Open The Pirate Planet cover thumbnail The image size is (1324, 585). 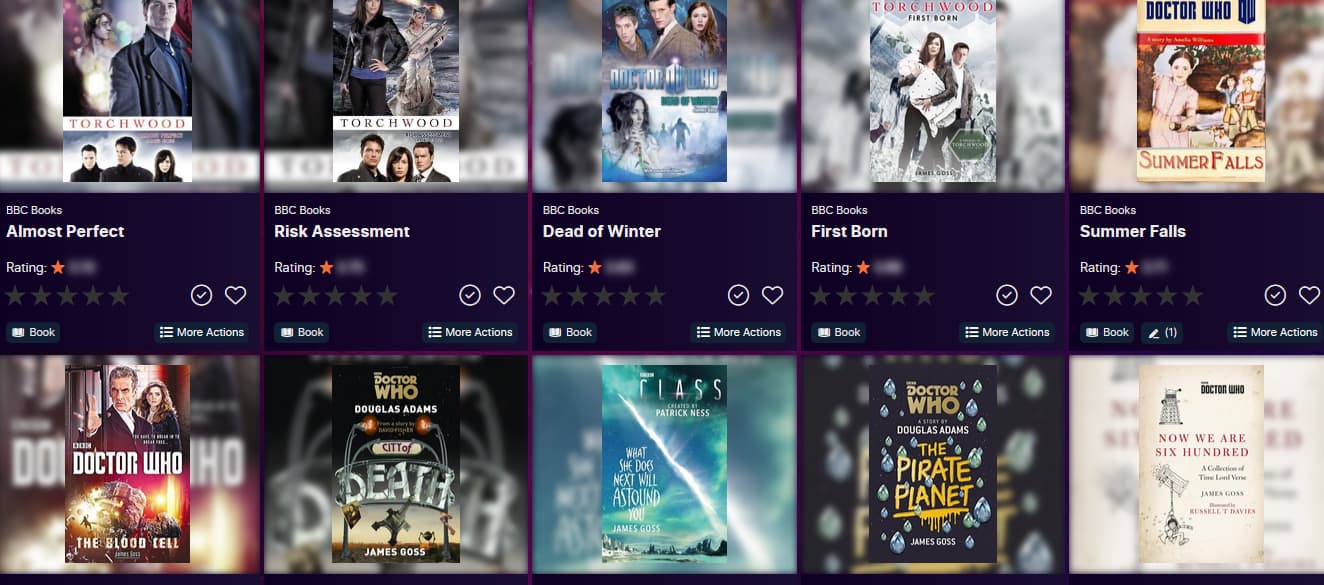(933, 463)
